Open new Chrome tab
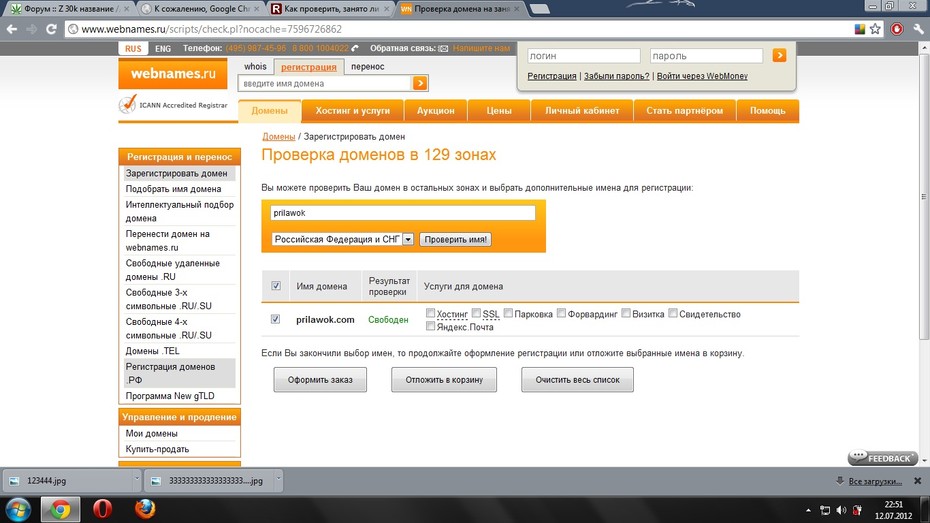Image resolution: width=930 pixels, height=523 pixels. tap(539, 9)
